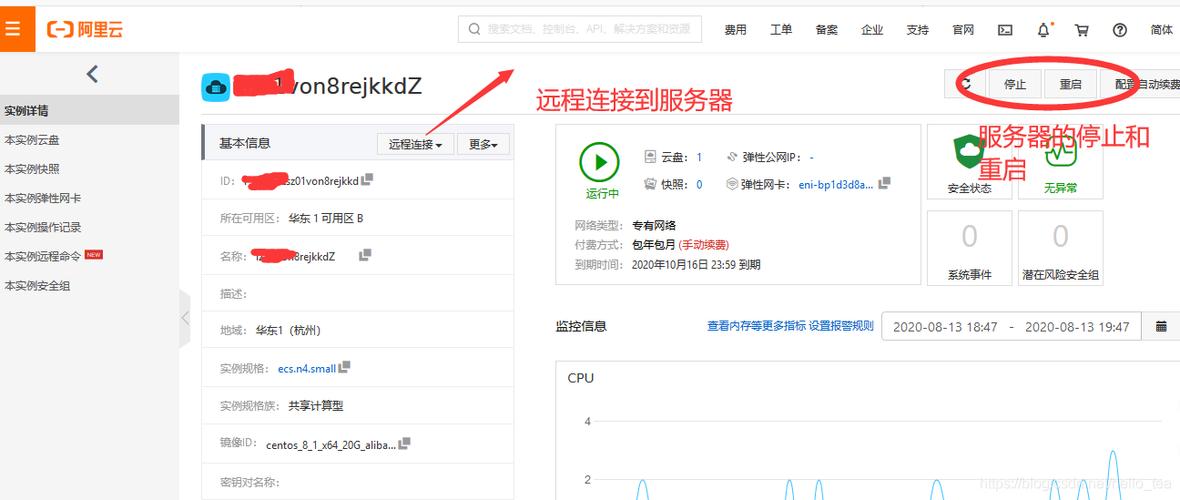
Task: Copy the instance name field
Action: (365, 255)
